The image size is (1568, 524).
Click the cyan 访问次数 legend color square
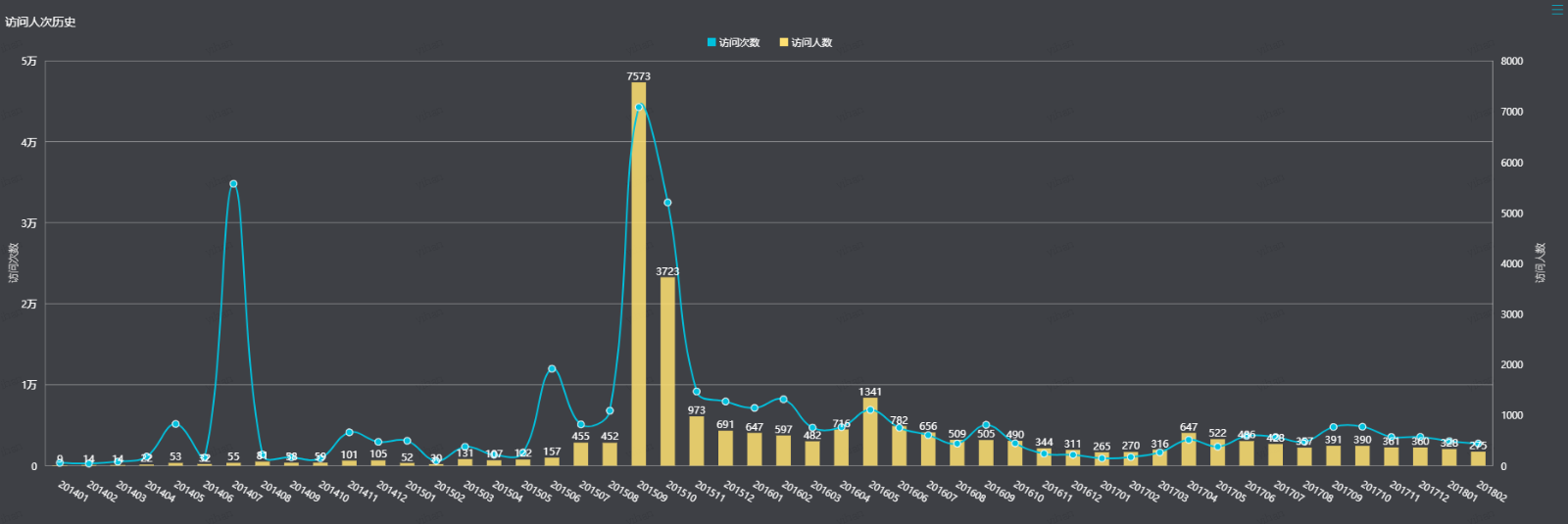tap(711, 42)
